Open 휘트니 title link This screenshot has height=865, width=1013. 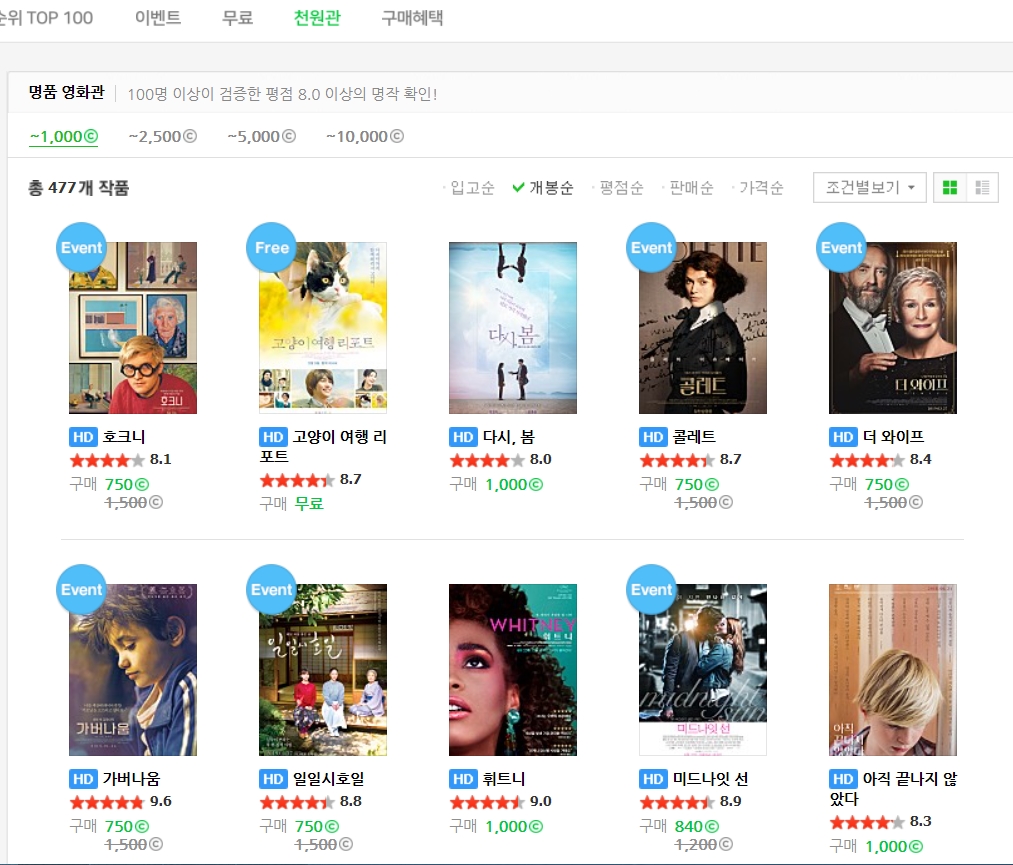click(504, 779)
